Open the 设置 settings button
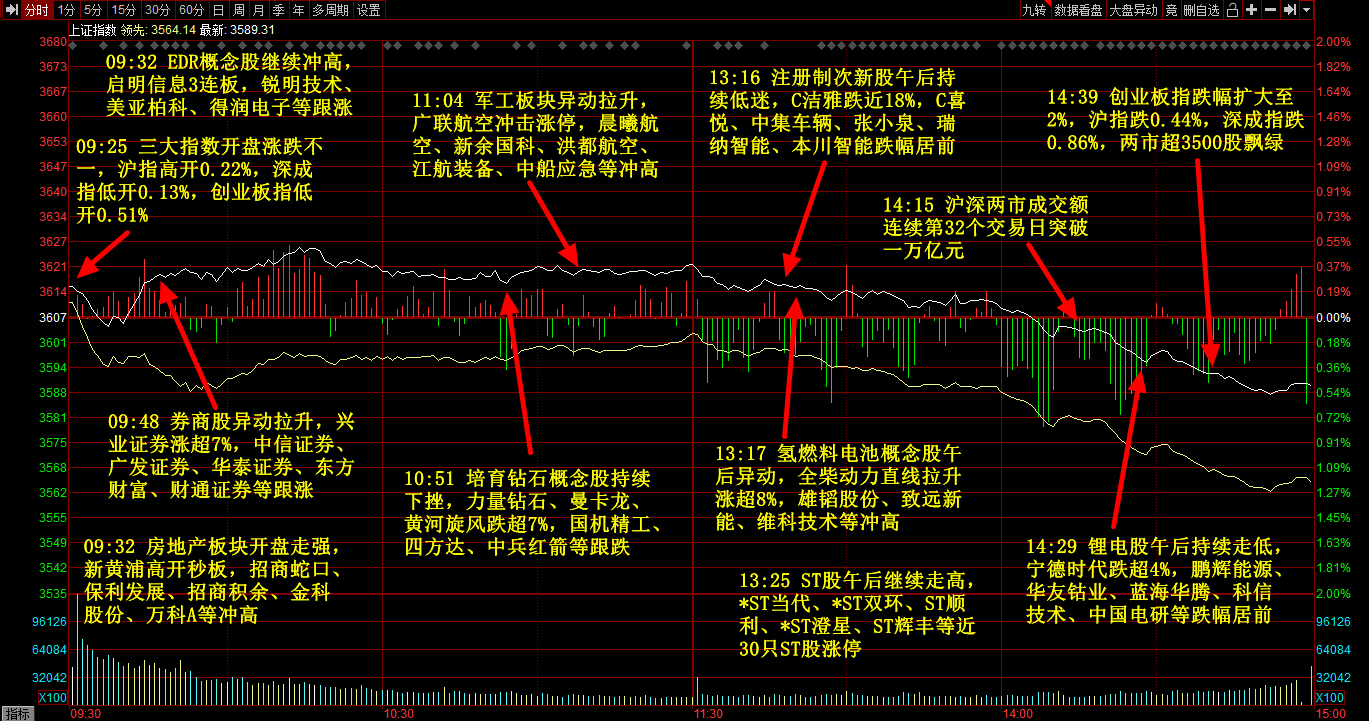The image size is (1369, 721). [x=368, y=10]
